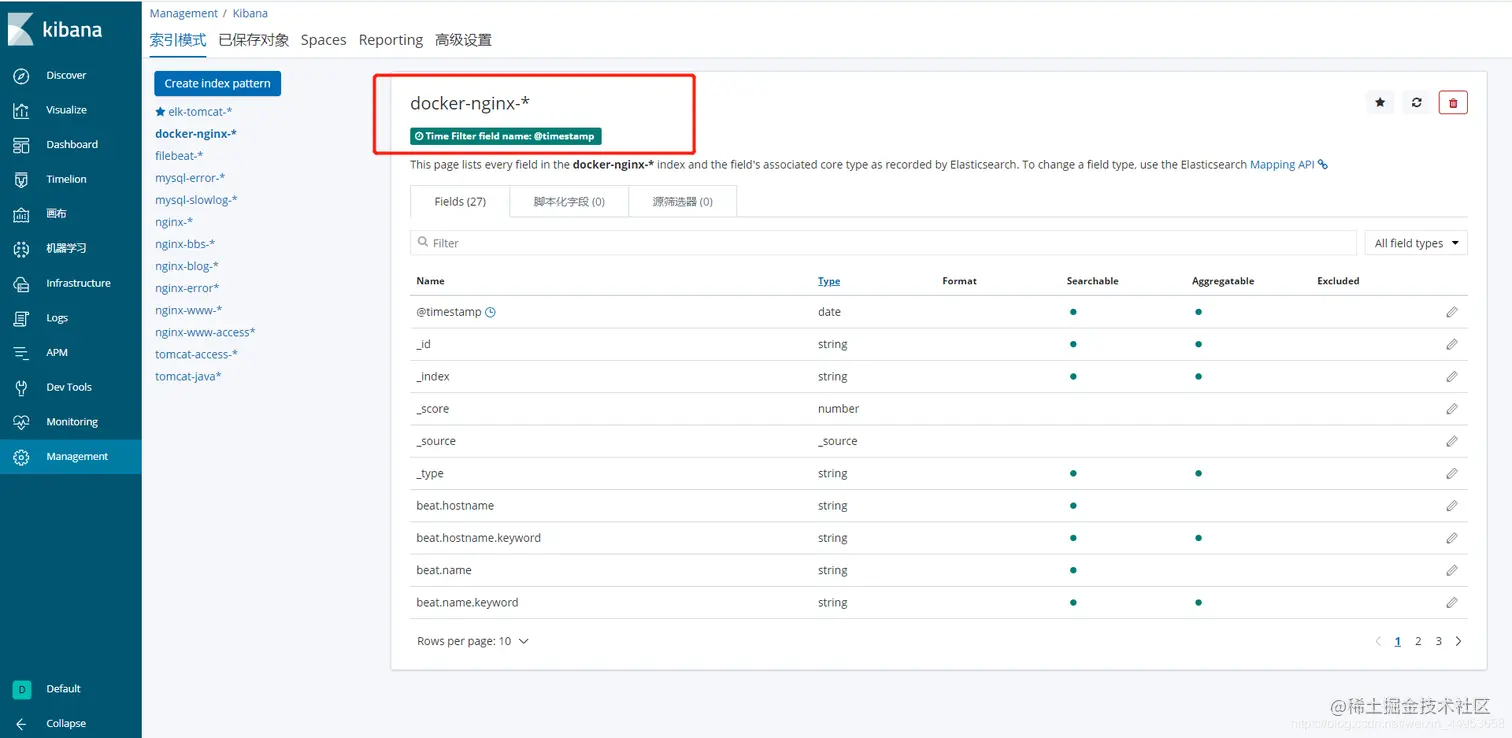The width and height of the screenshot is (1512, 738).
Task: Go to previous page arrow
Action: click(x=1378, y=642)
